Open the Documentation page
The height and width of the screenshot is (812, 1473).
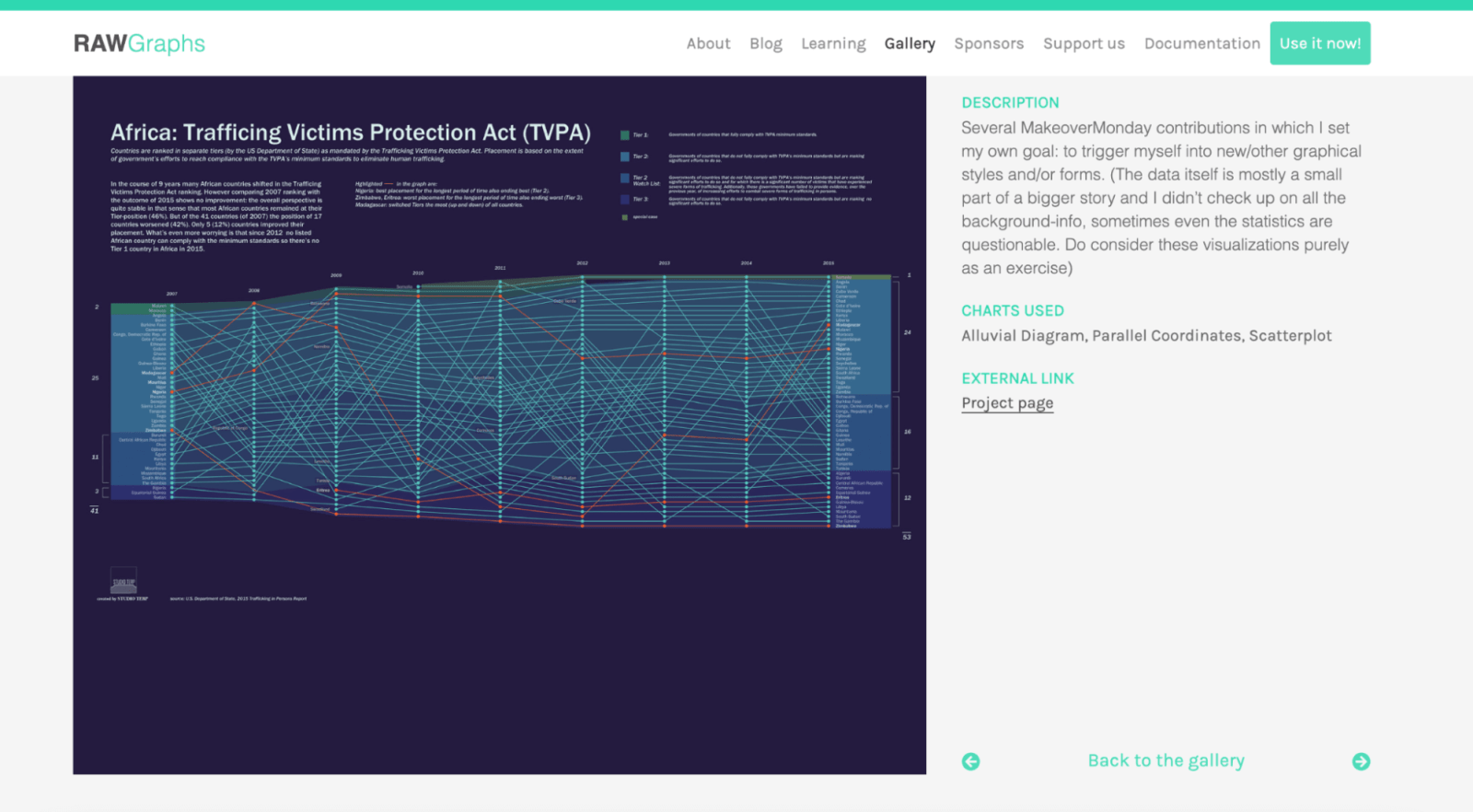pyautogui.click(x=1201, y=43)
